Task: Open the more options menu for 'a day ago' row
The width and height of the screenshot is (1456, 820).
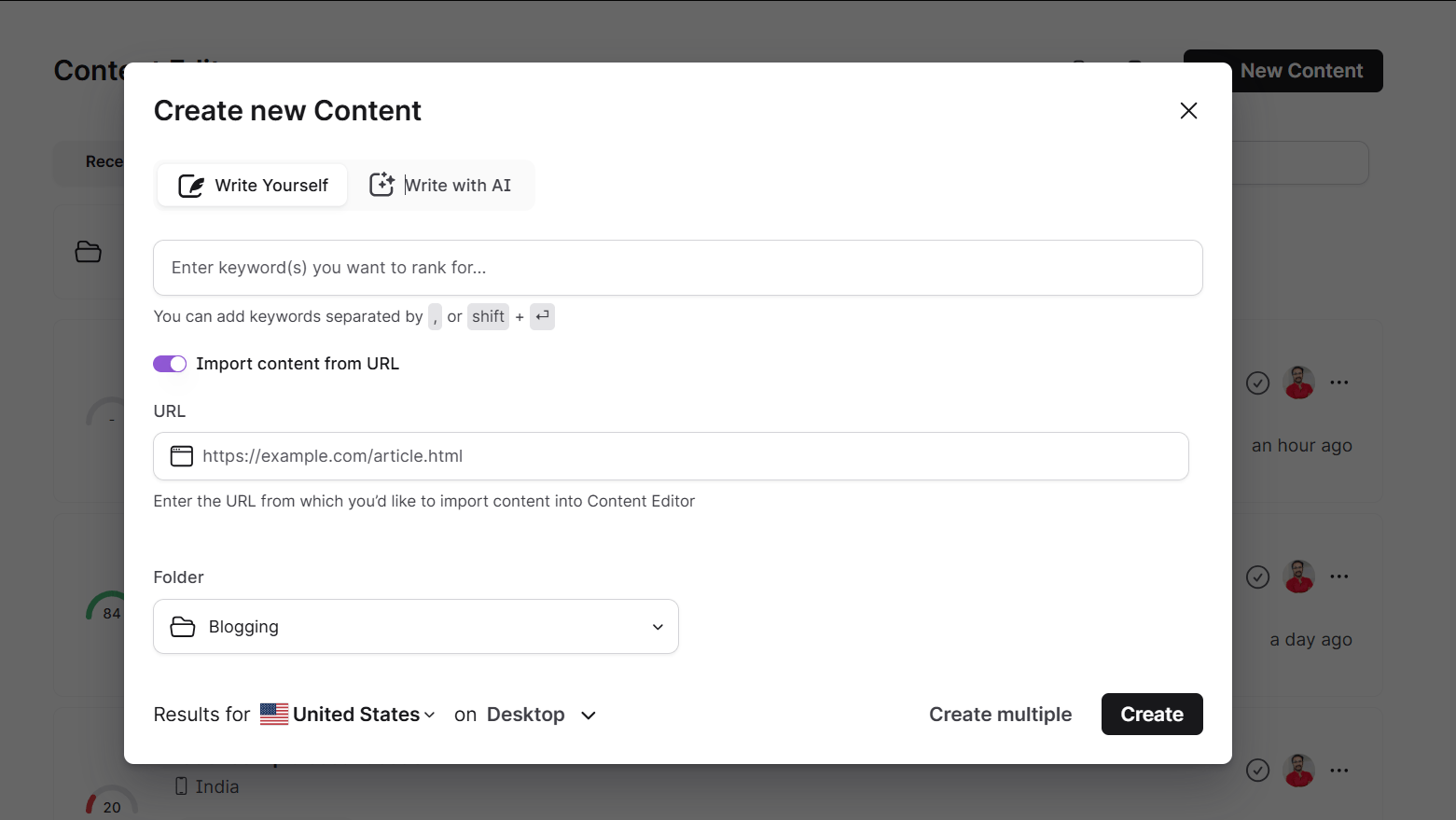Action: (1339, 577)
